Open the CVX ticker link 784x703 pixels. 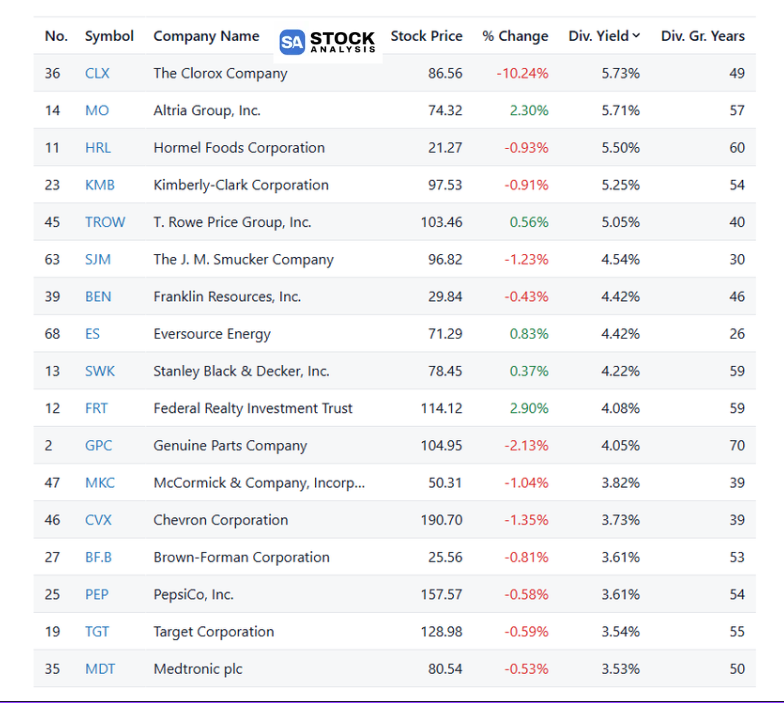(98, 520)
